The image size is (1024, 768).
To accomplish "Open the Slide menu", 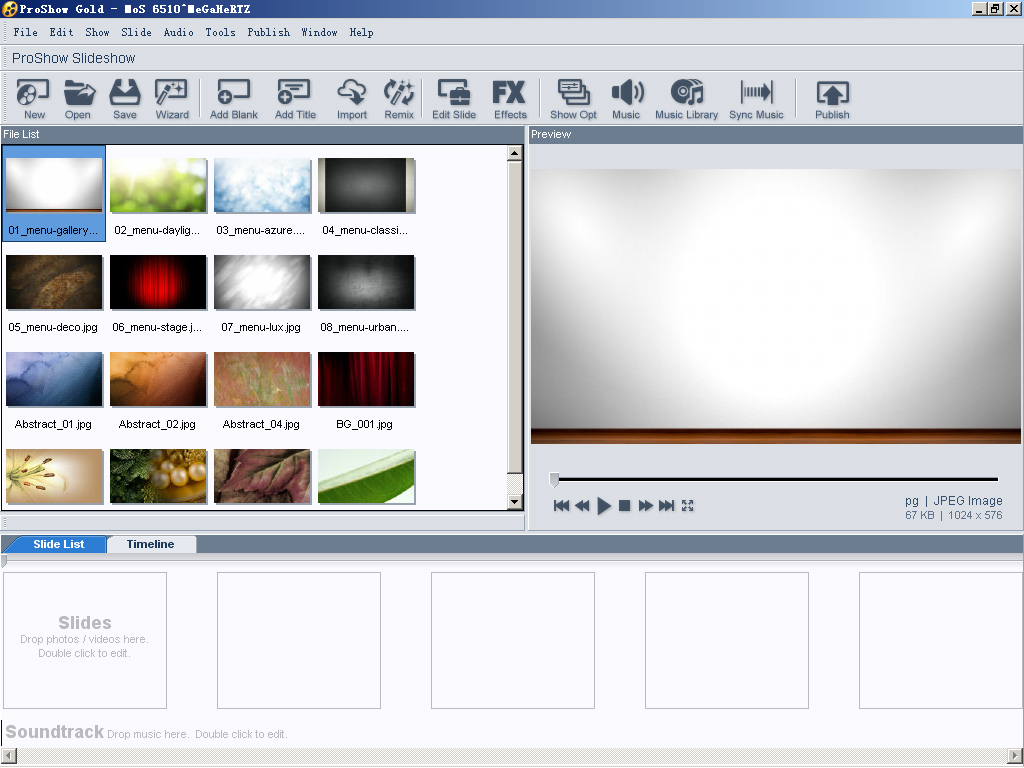I will [x=136, y=32].
